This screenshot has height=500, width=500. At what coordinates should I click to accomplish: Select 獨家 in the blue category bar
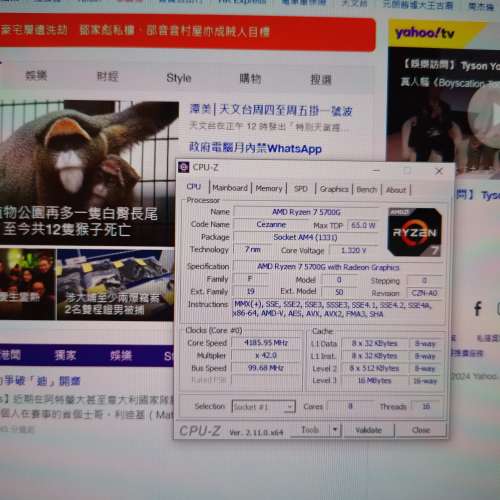(65, 355)
